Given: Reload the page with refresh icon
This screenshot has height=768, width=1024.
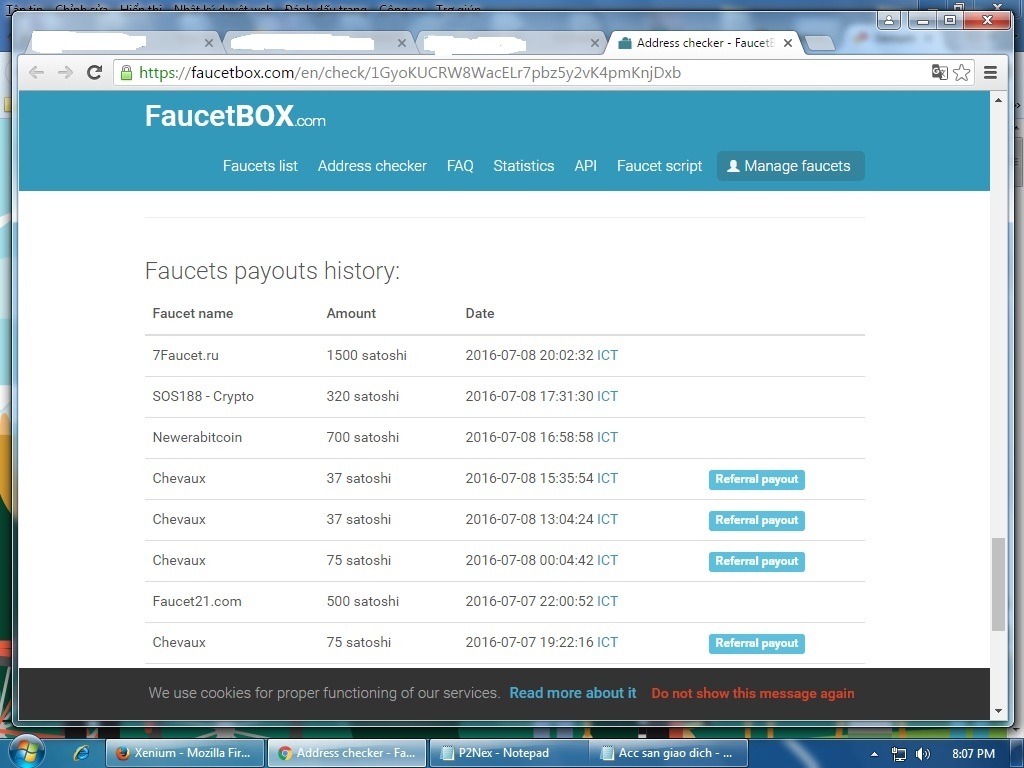Looking at the screenshot, I should click(95, 72).
